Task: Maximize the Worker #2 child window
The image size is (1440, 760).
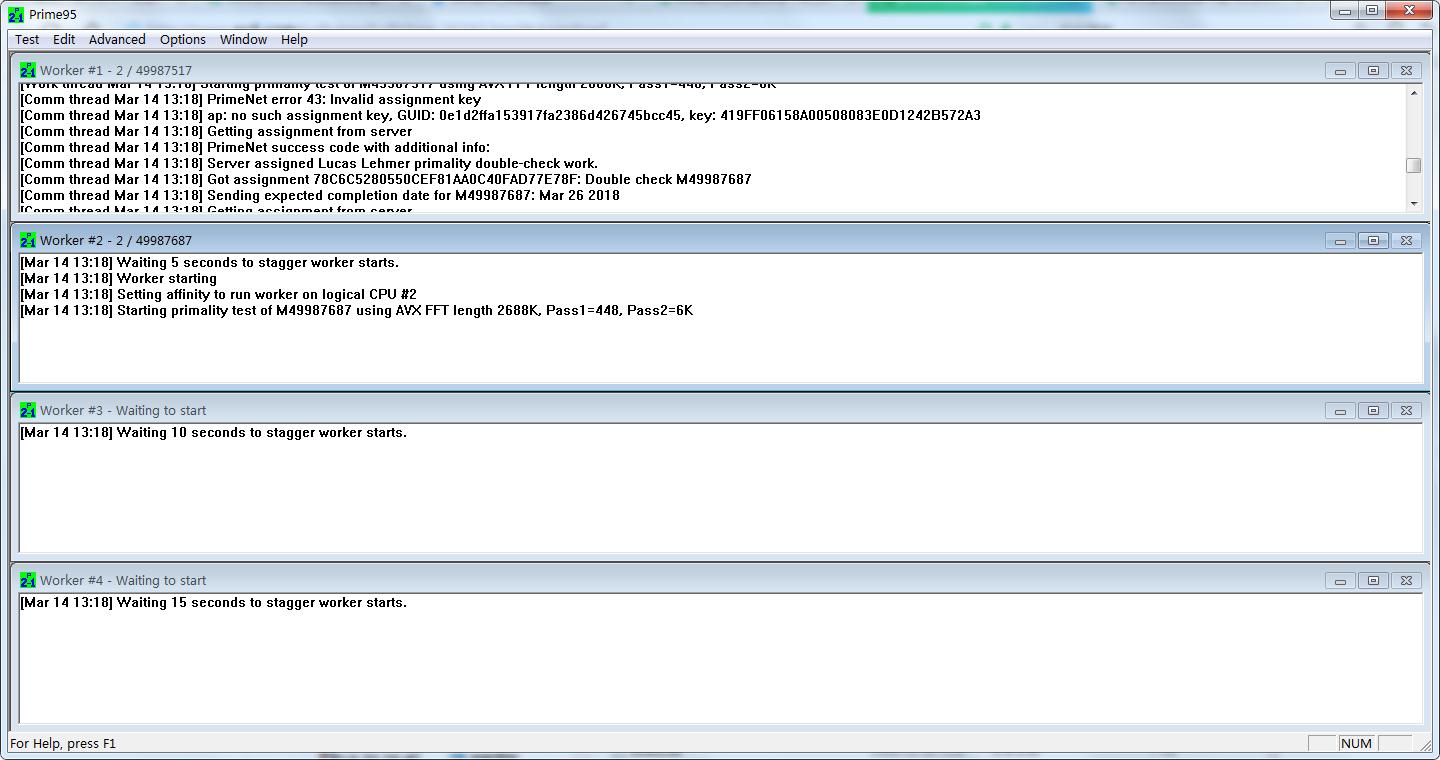Action: pos(1373,240)
